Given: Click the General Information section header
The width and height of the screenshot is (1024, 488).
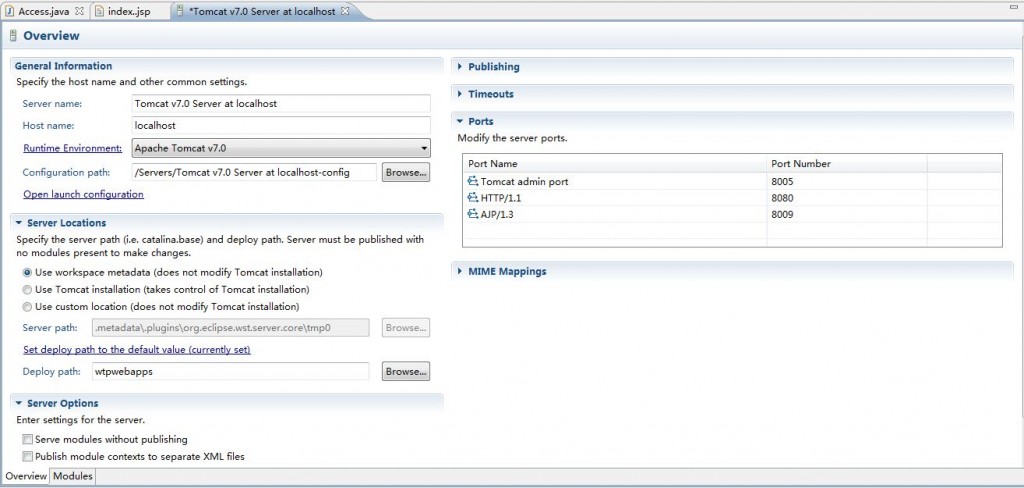Looking at the screenshot, I should click(63, 66).
